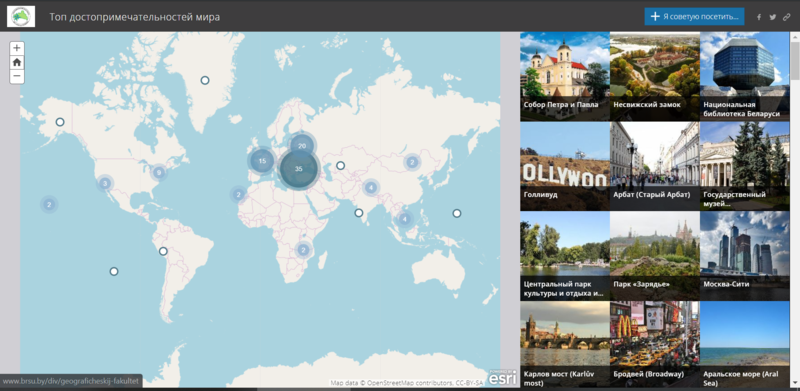Click the esri logo on the map

pos(502,378)
